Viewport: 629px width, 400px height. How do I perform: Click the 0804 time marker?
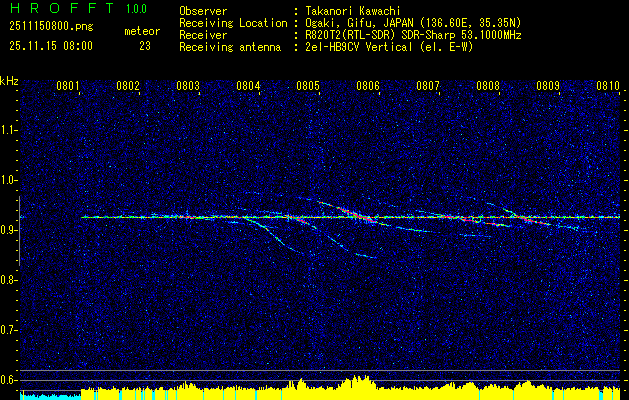coord(248,86)
